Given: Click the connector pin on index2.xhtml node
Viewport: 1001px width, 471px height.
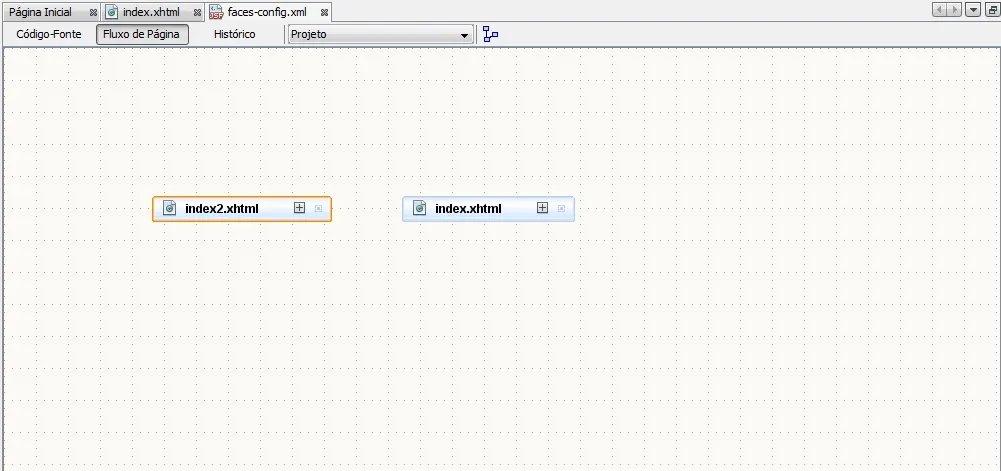Looking at the screenshot, I should pos(319,208).
